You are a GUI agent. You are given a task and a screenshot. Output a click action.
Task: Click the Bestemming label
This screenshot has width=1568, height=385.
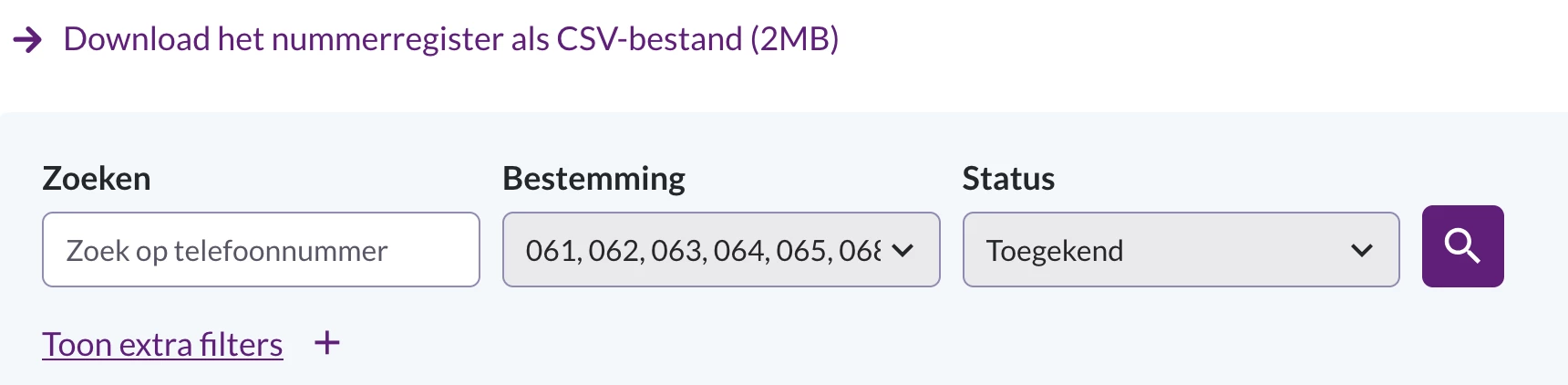point(593,179)
